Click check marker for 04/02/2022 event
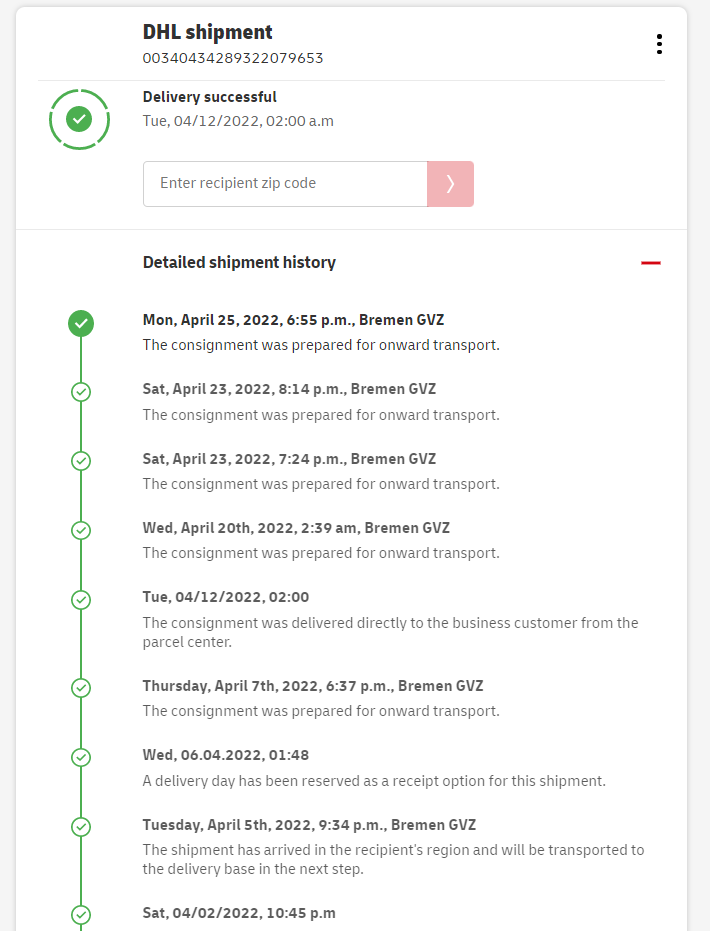710x931 pixels. coord(81,914)
